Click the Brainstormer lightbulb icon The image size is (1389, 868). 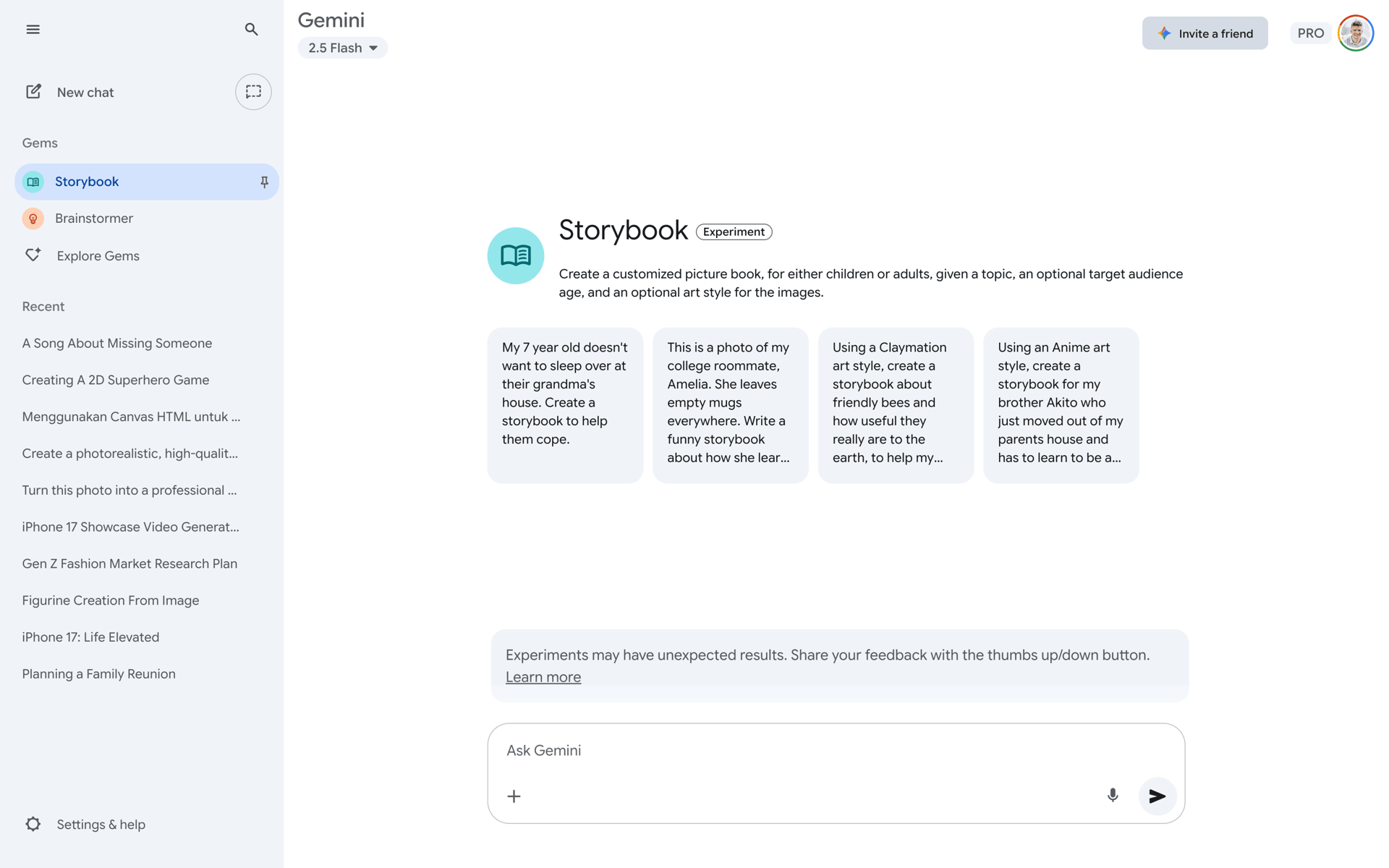[33, 218]
